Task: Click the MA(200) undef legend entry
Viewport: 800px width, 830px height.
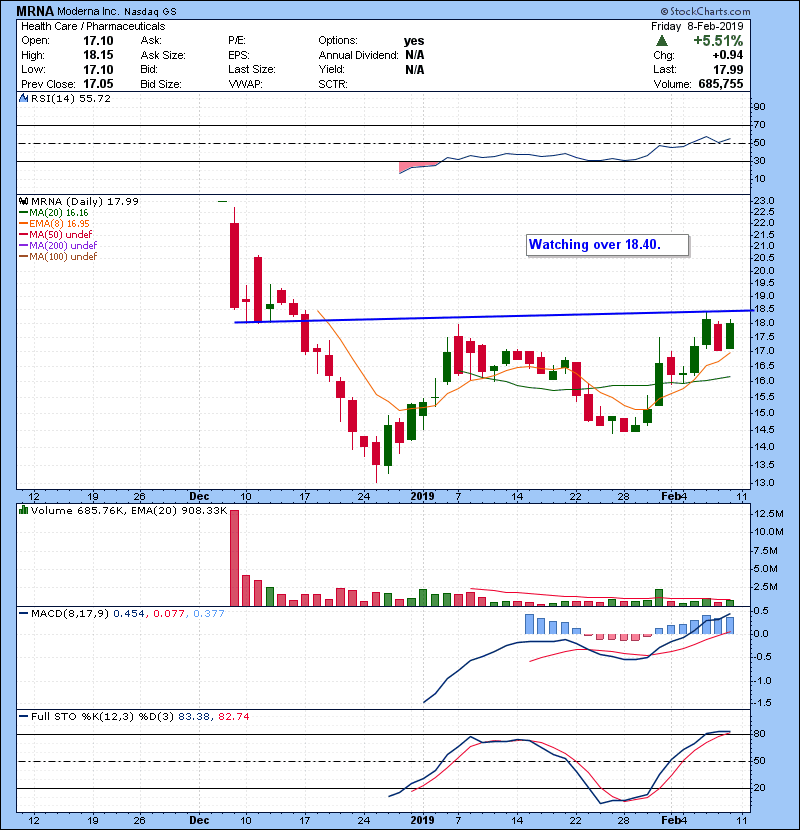Action: [58, 246]
